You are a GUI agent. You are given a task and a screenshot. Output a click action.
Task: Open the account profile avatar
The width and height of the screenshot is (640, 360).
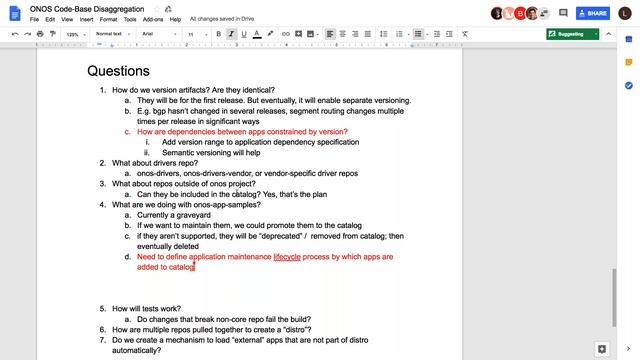coord(624,13)
